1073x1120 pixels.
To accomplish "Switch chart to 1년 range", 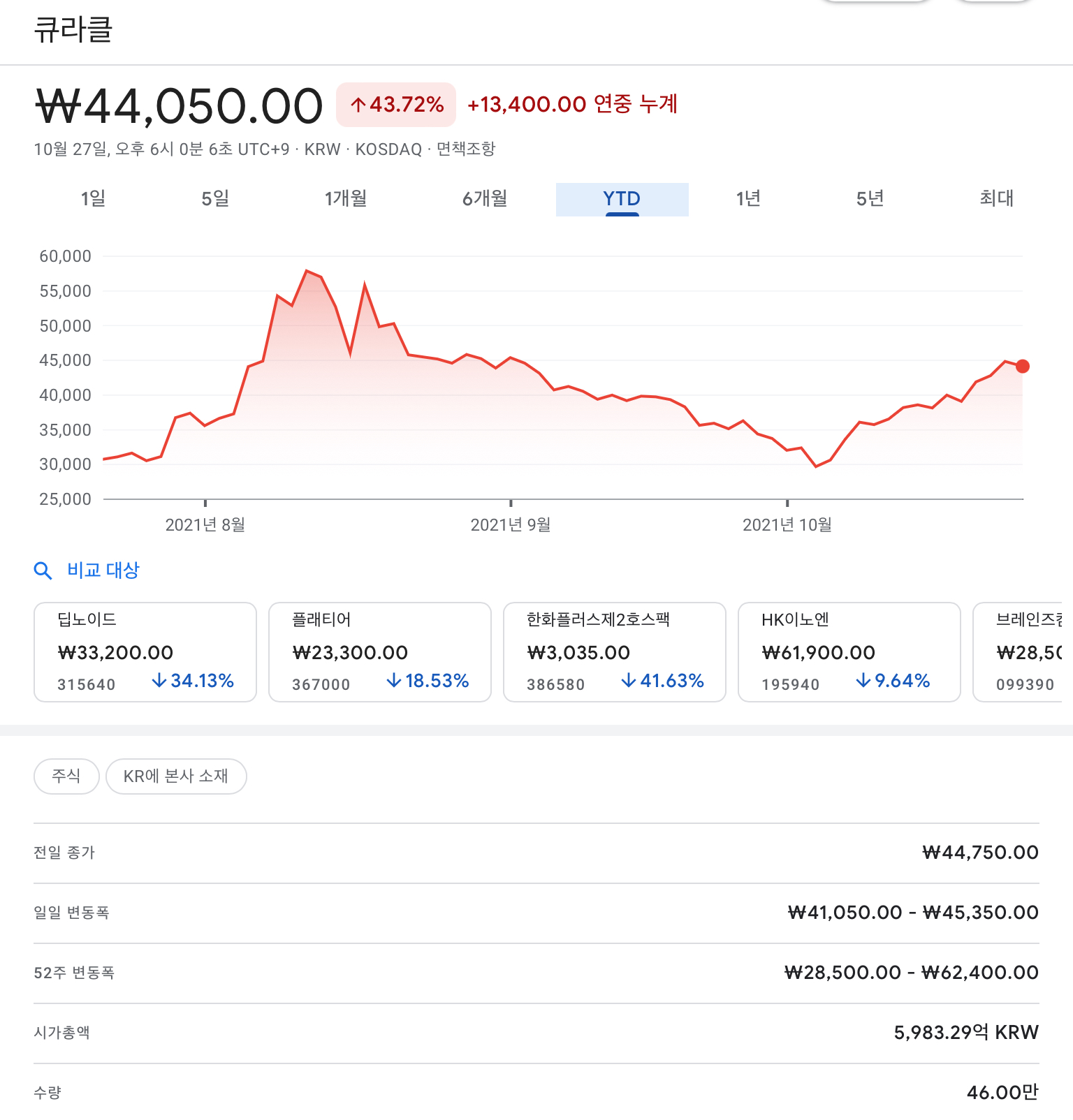I will [748, 199].
